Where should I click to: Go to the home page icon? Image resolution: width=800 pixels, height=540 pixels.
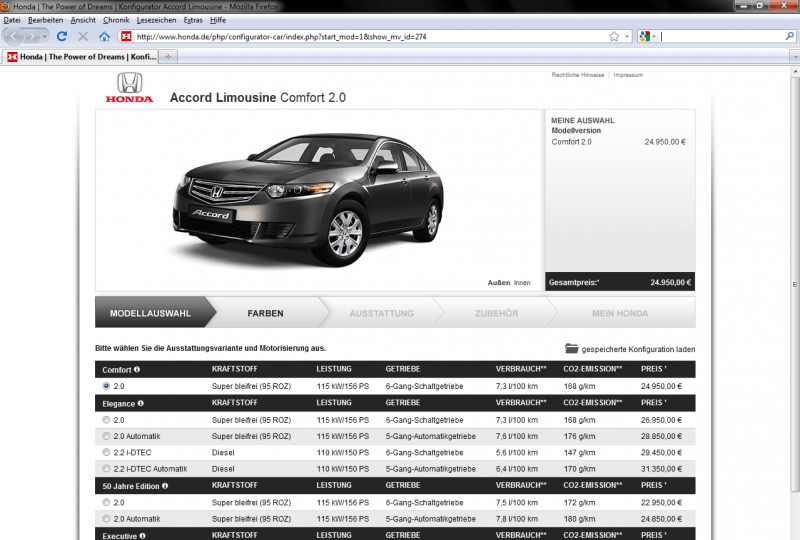(x=104, y=36)
